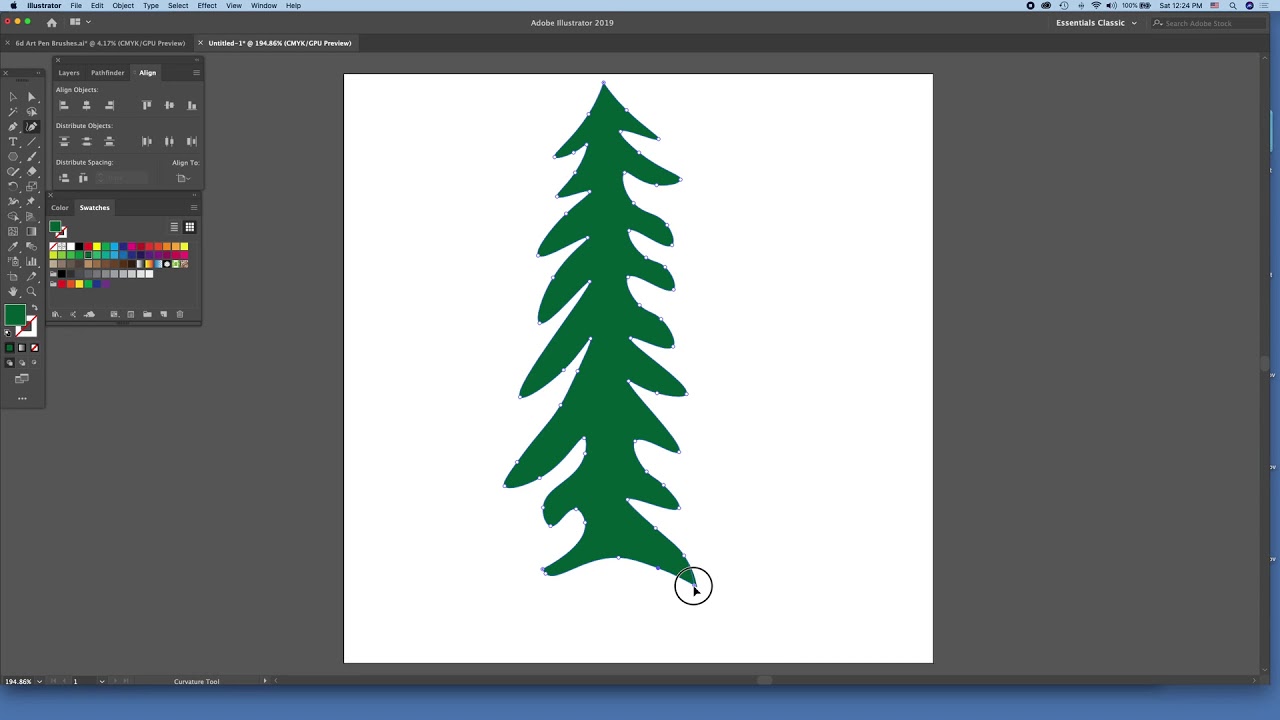The width and height of the screenshot is (1280, 720).
Task: Select the Column Graph tool
Action: [x=31, y=261]
